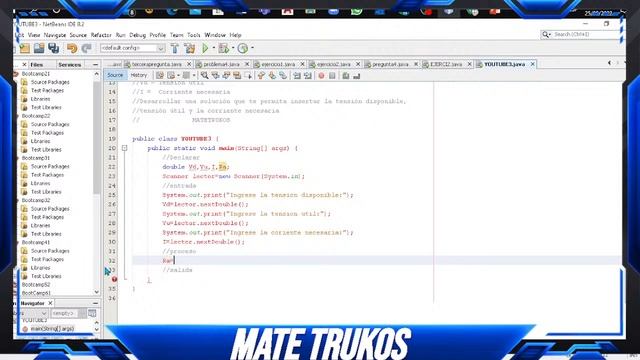Select Libraries under Bootcamp31
The width and height of the screenshot is (640, 360).
(x=40, y=183)
